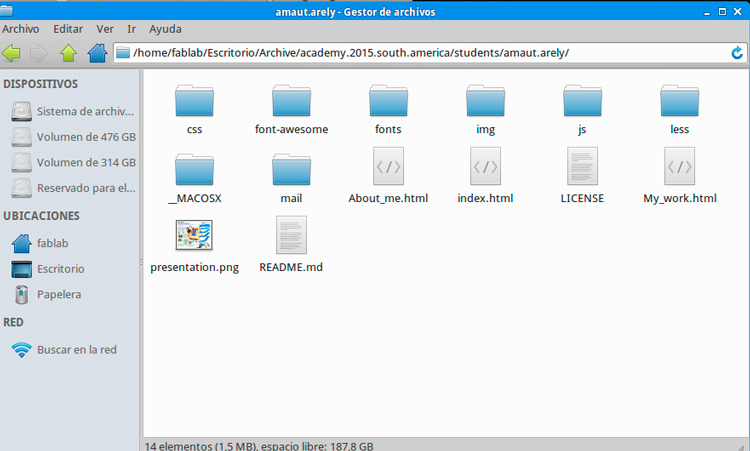750x451 pixels.
Task: Select the About_me.html file icon
Action: 388,166
